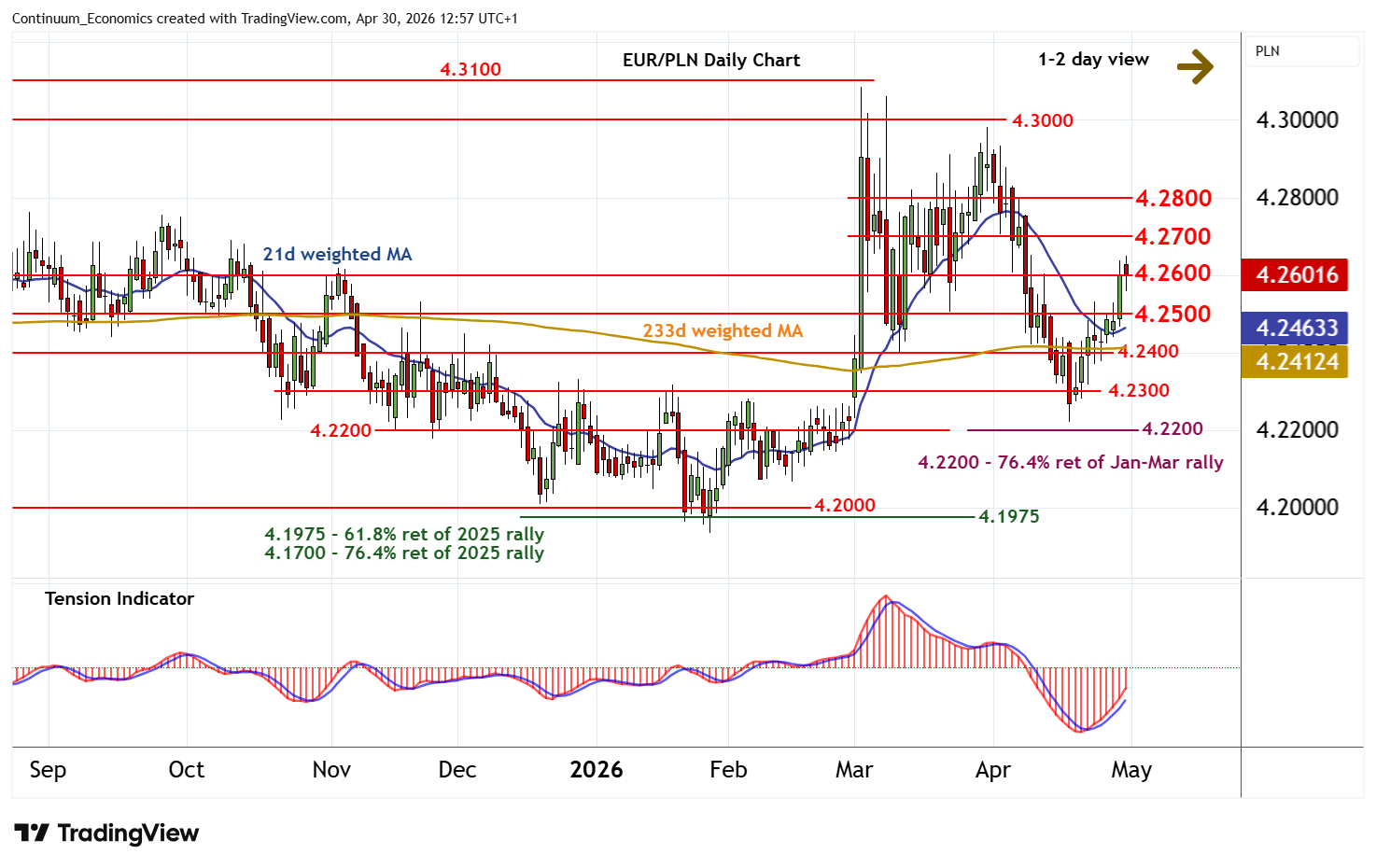
Task: Click the 4.3100 resistance level label
Action: [470, 69]
